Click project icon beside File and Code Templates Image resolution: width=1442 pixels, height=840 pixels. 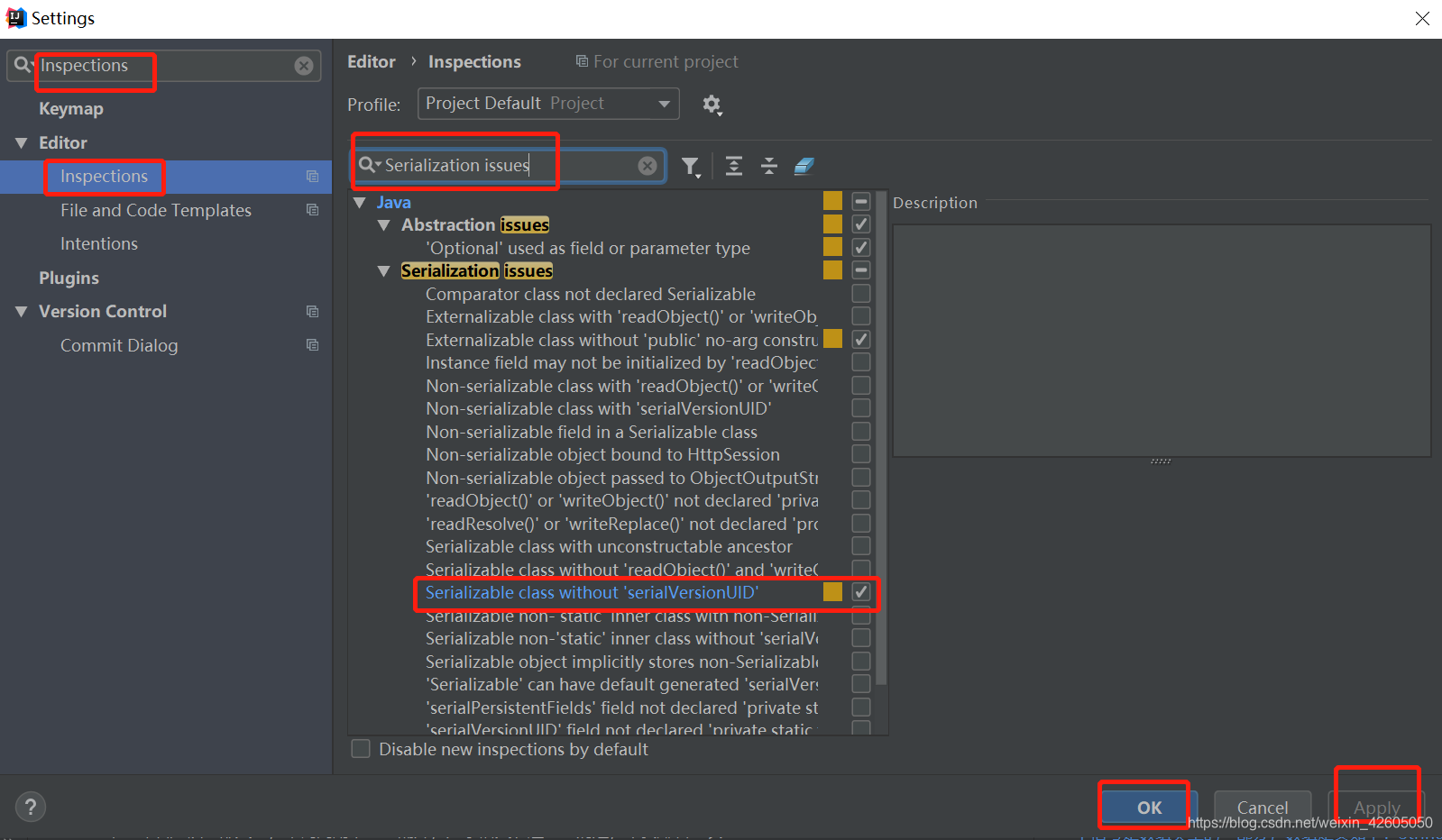coord(312,210)
